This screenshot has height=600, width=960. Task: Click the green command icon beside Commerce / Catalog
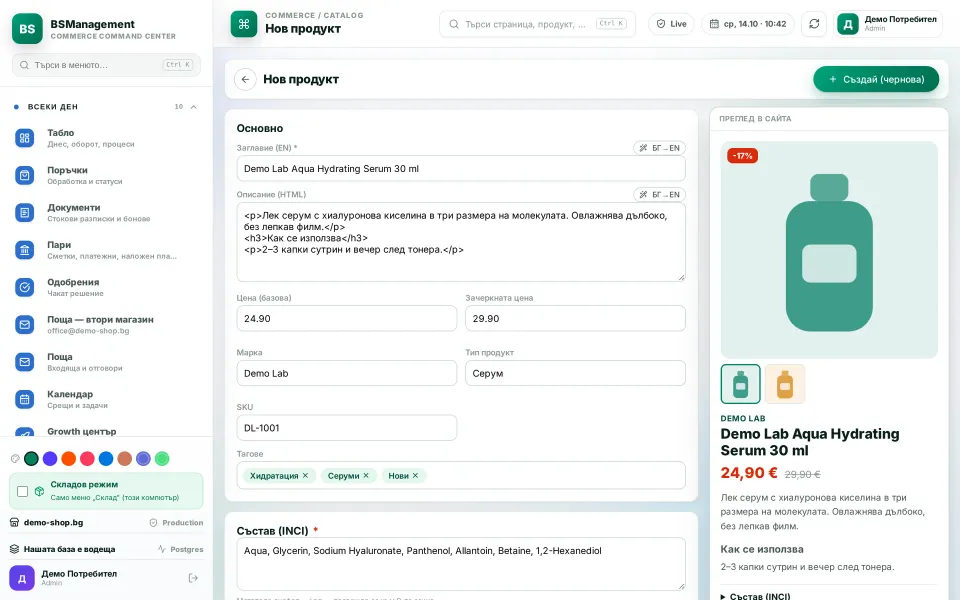[x=244, y=24]
